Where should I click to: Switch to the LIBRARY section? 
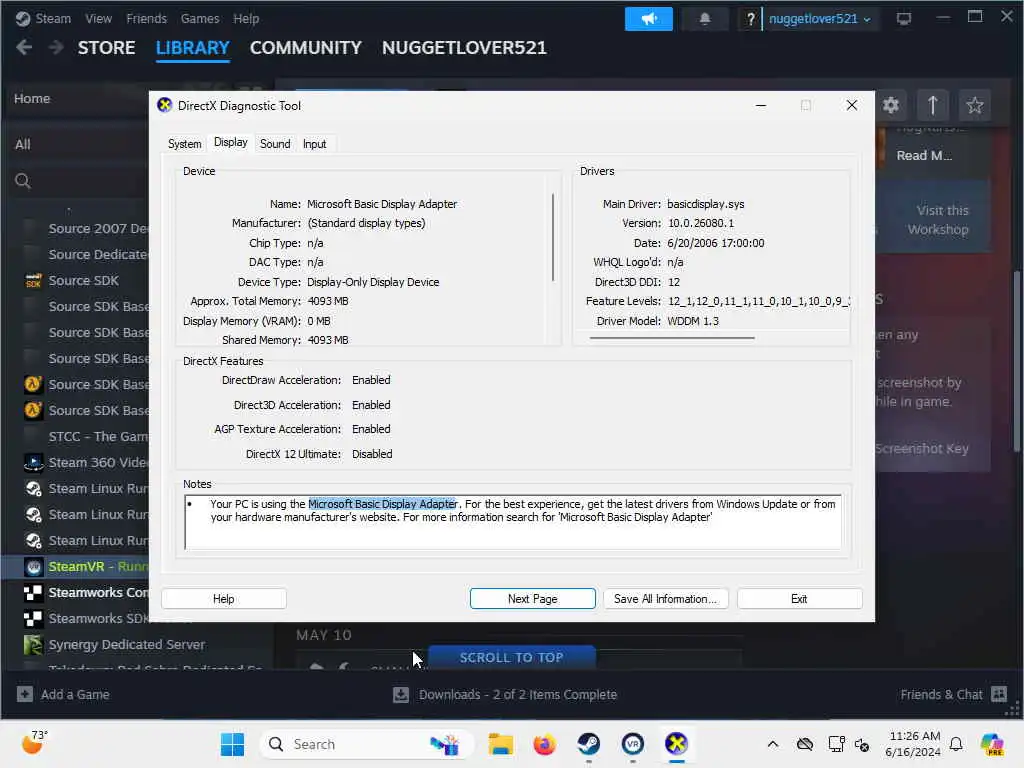coord(193,48)
